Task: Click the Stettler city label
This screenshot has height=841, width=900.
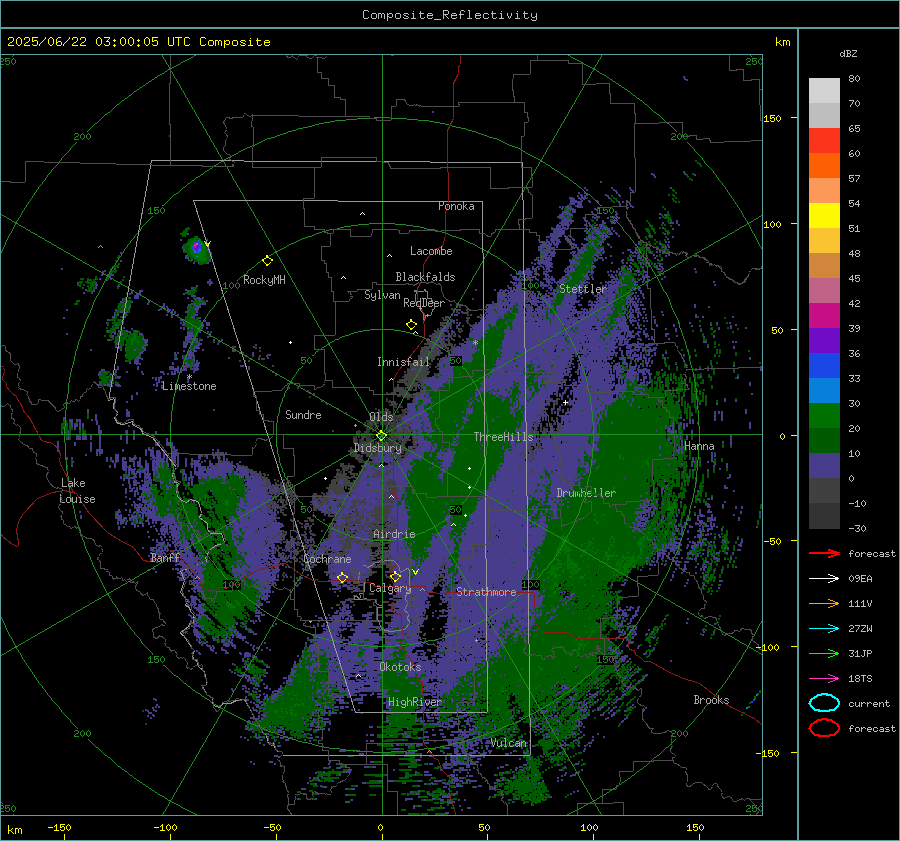Action: click(583, 289)
